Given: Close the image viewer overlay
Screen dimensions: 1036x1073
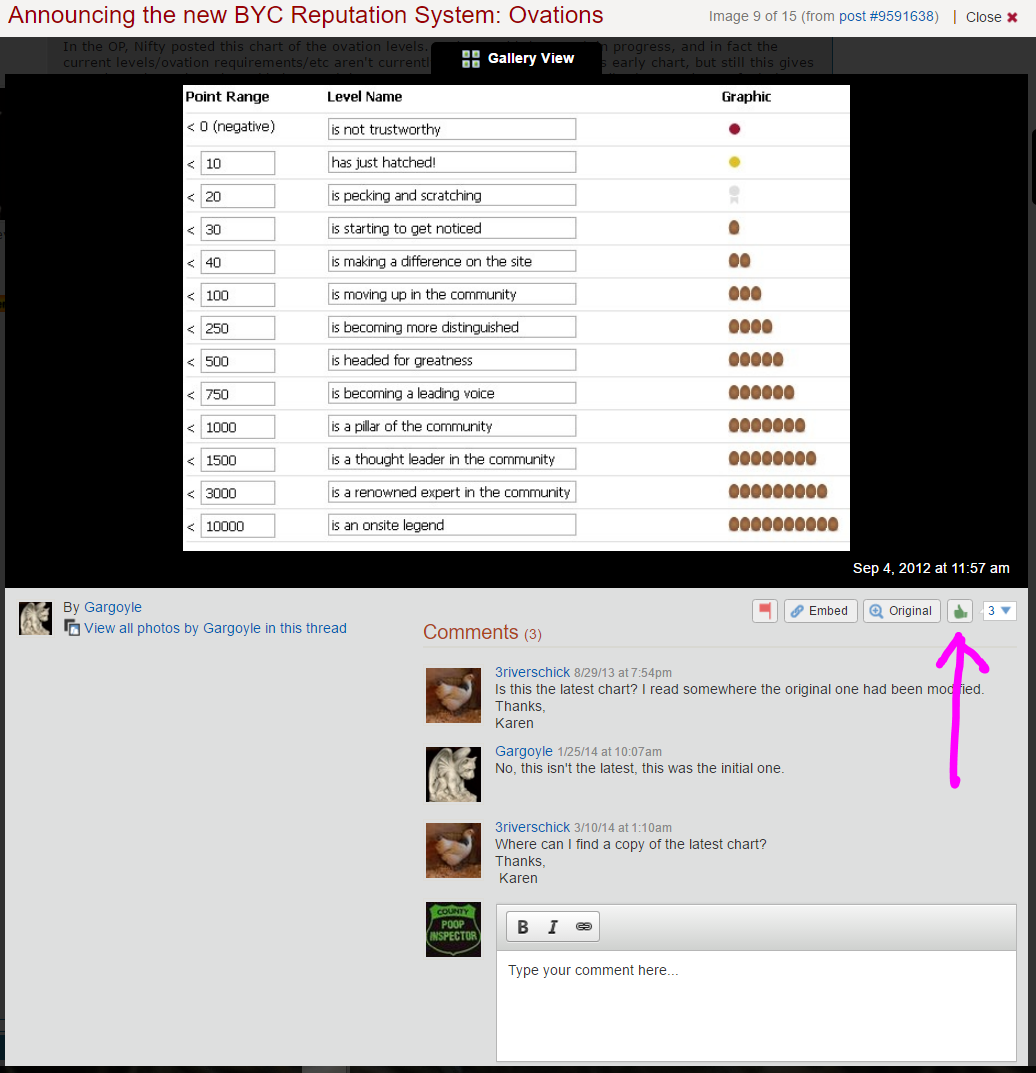Looking at the screenshot, I should [991, 17].
